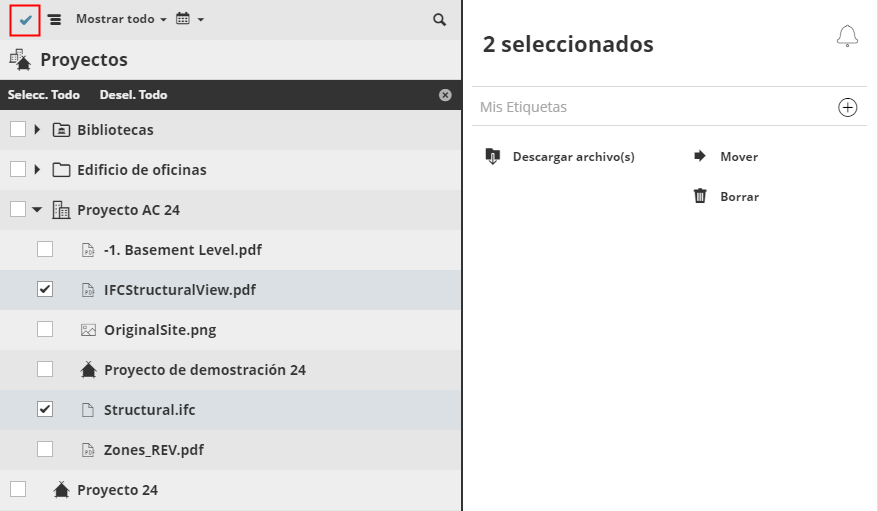Uncheck the IFCStructuralView.pdf checkbox

pos(45,289)
